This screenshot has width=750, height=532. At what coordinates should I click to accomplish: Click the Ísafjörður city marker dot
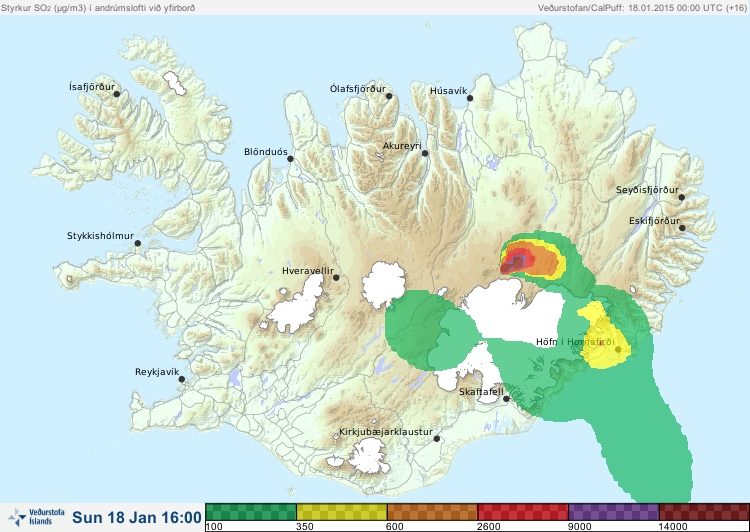116,94
